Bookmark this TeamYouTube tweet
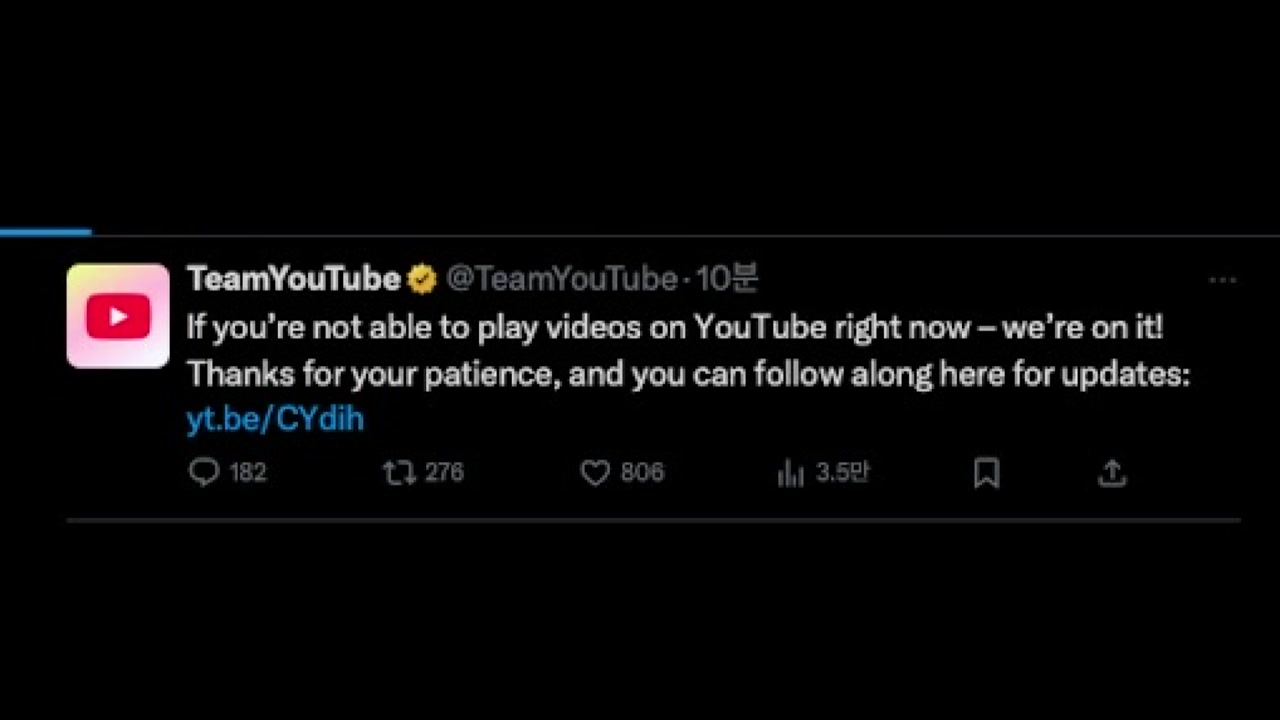 tap(986, 472)
